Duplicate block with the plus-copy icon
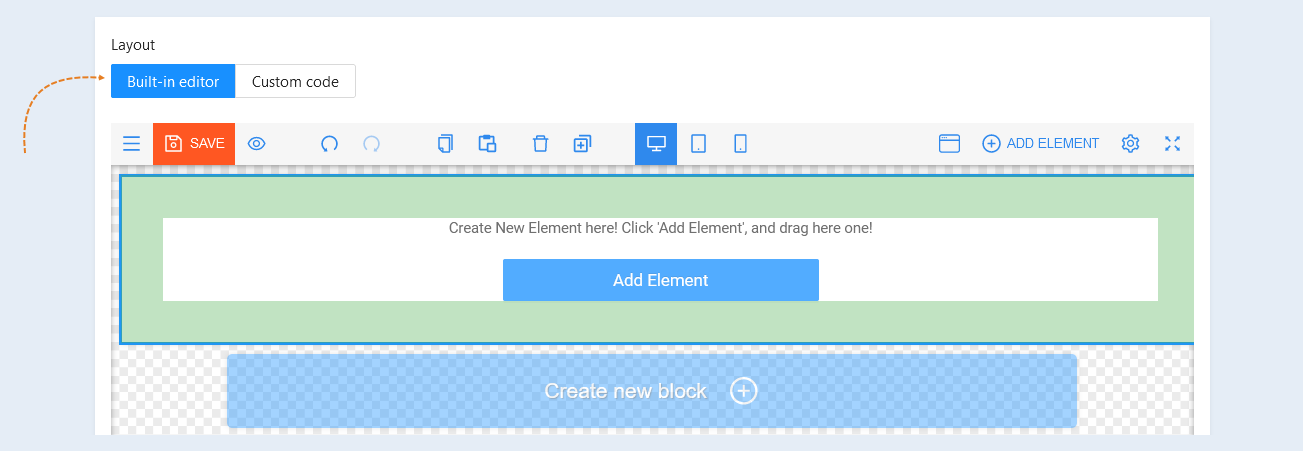 (582, 144)
